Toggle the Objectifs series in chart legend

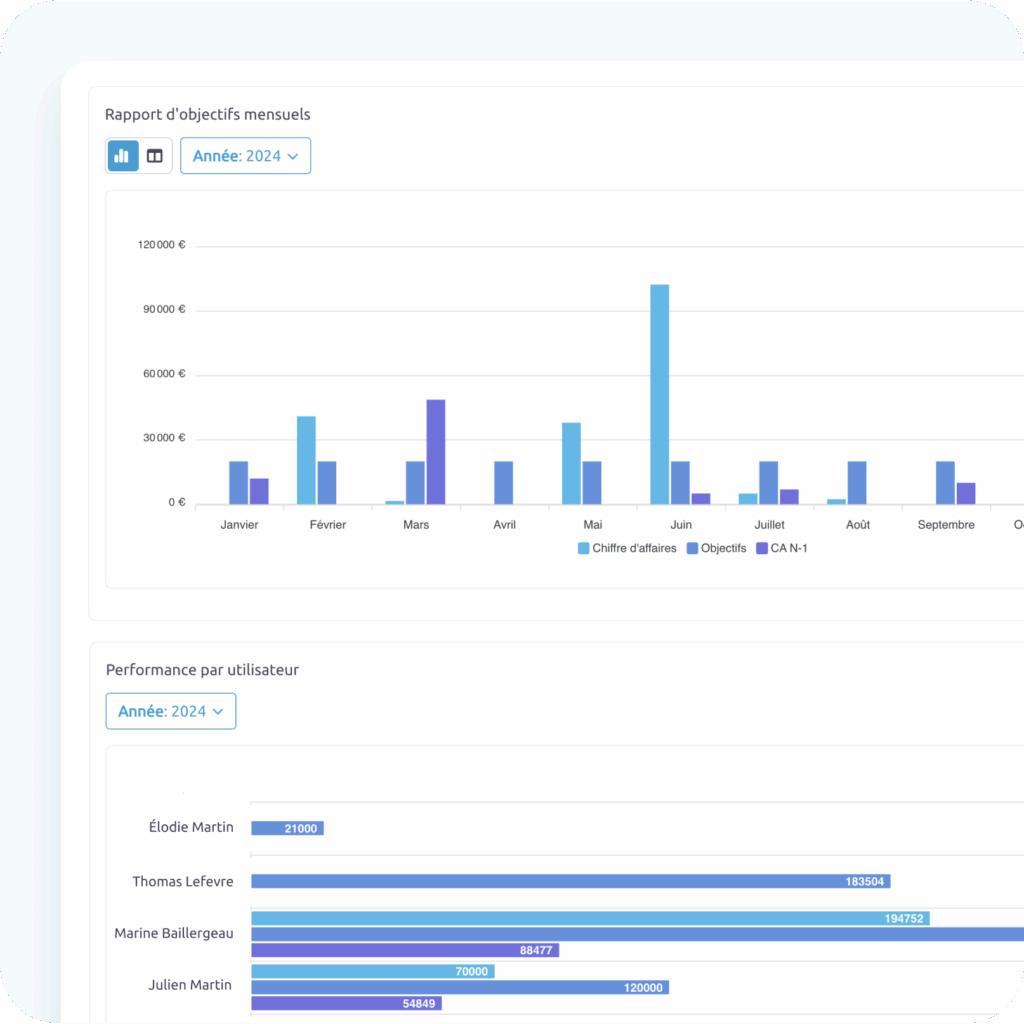click(716, 548)
